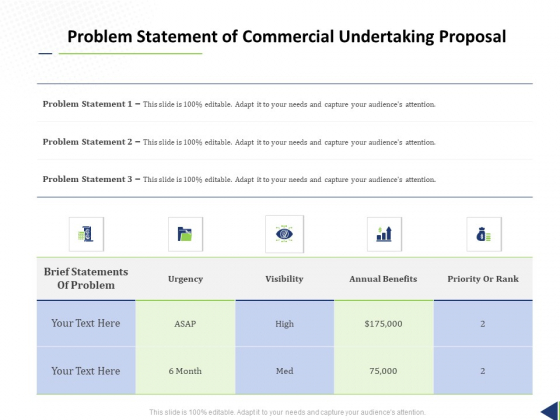The image size is (560, 420).
Task: Click the 'Med' visibility cell
Action: (x=285, y=371)
